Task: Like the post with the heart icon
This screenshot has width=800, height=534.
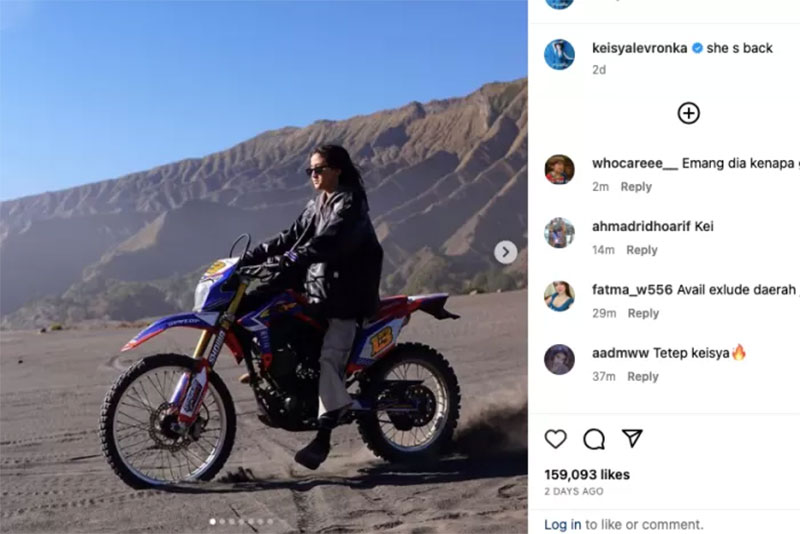Action: click(x=556, y=439)
